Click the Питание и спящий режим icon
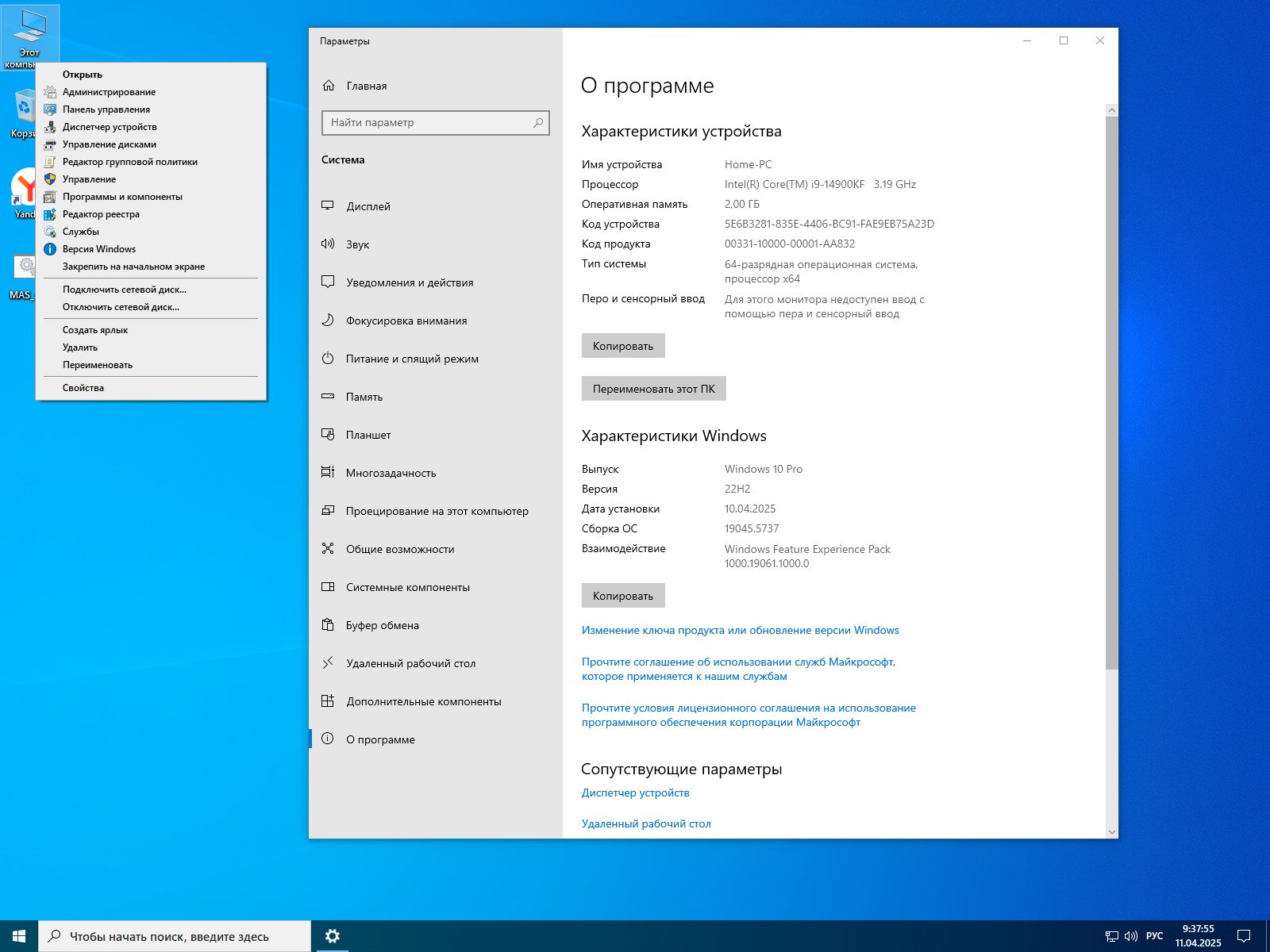Image resolution: width=1270 pixels, height=952 pixels. pos(328,358)
